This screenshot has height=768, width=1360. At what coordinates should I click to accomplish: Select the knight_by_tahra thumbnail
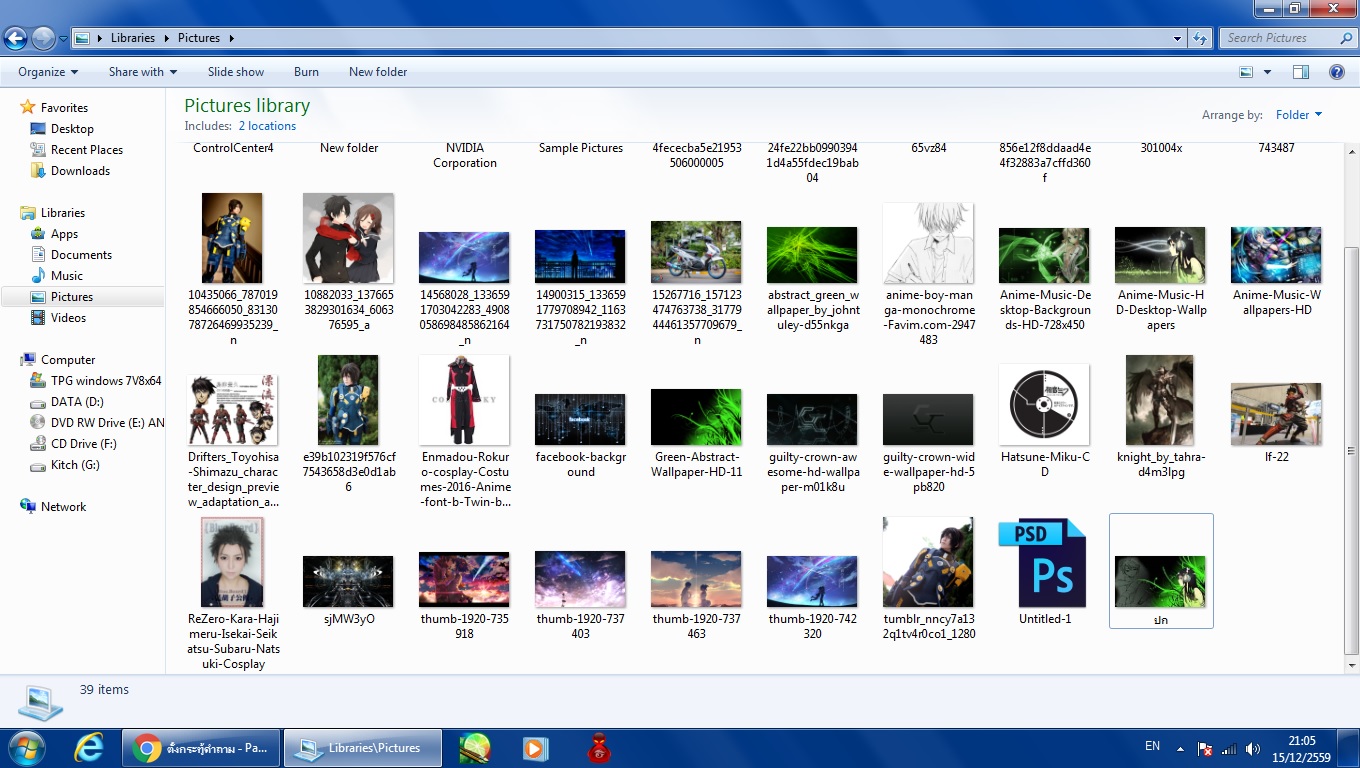pos(1161,417)
